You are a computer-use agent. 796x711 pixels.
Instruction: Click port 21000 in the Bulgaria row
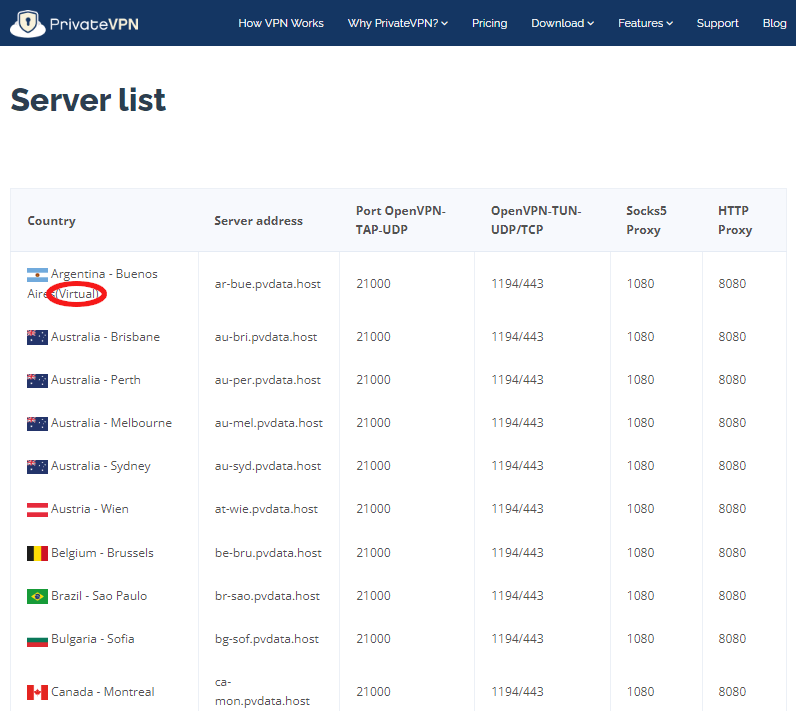[373, 639]
